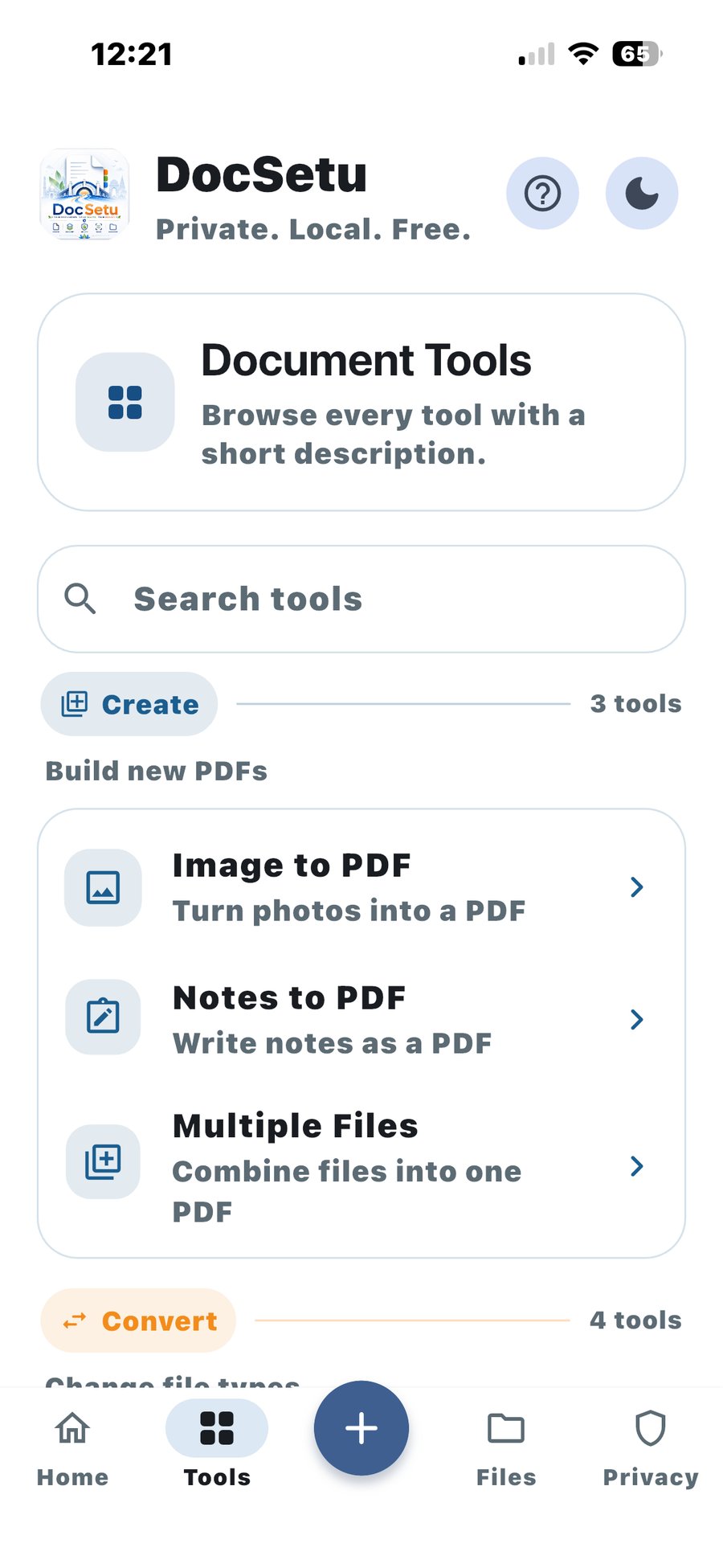Tap the Notes to PDF pencil icon
The height and width of the screenshot is (1568, 723).
click(103, 1017)
